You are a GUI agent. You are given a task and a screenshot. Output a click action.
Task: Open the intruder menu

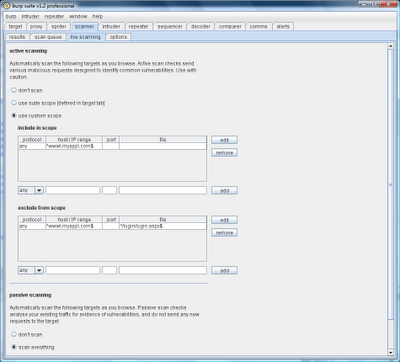[30, 16]
